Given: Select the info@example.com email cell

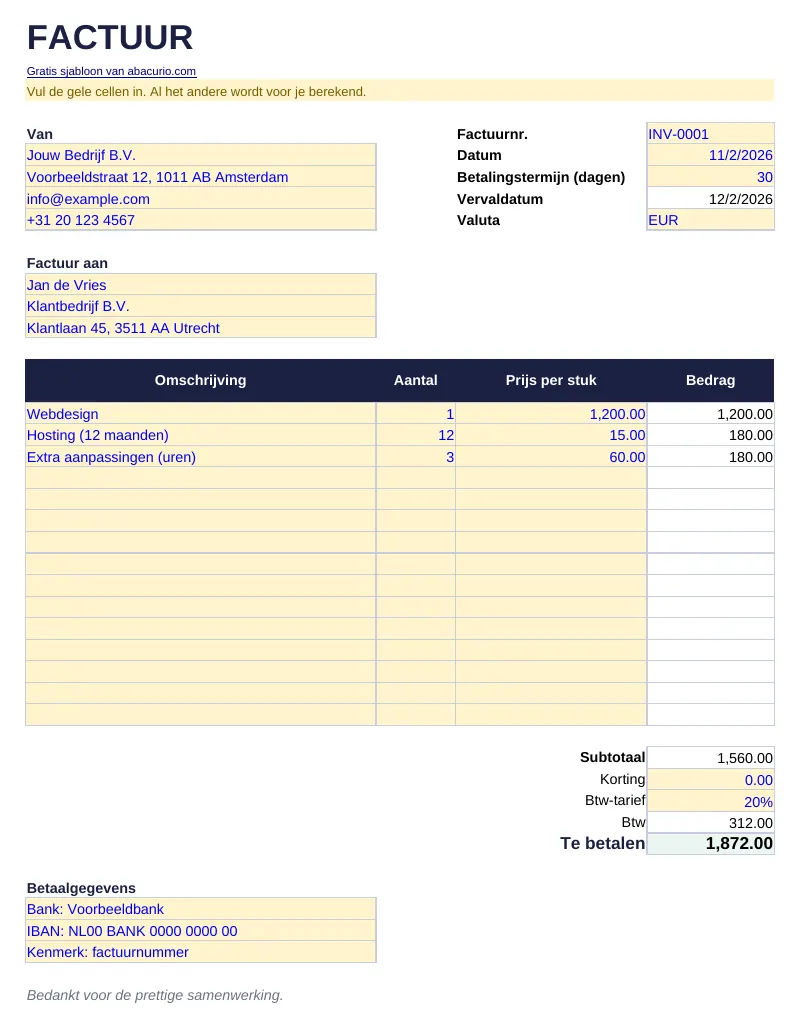Looking at the screenshot, I should click(x=200, y=198).
